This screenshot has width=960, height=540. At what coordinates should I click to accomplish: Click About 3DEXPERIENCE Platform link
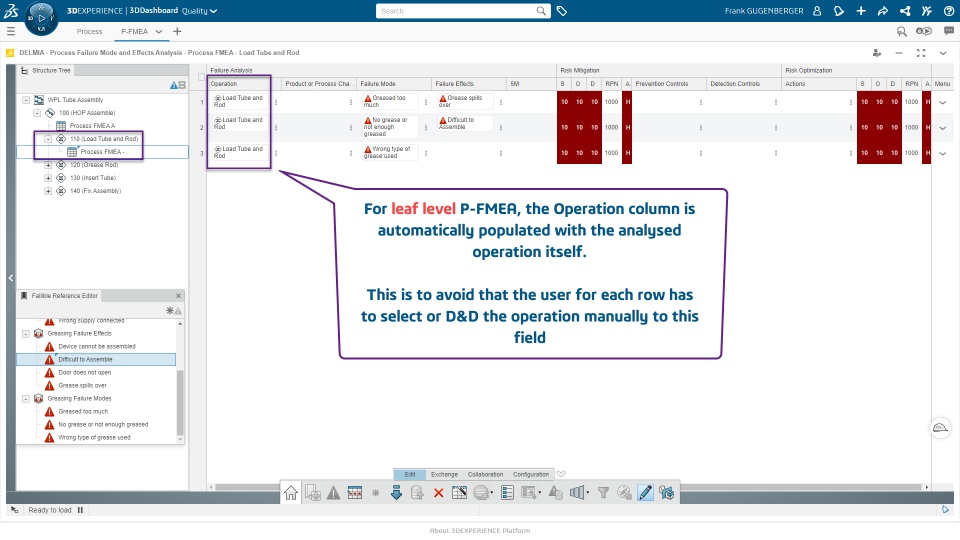point(480,531)
